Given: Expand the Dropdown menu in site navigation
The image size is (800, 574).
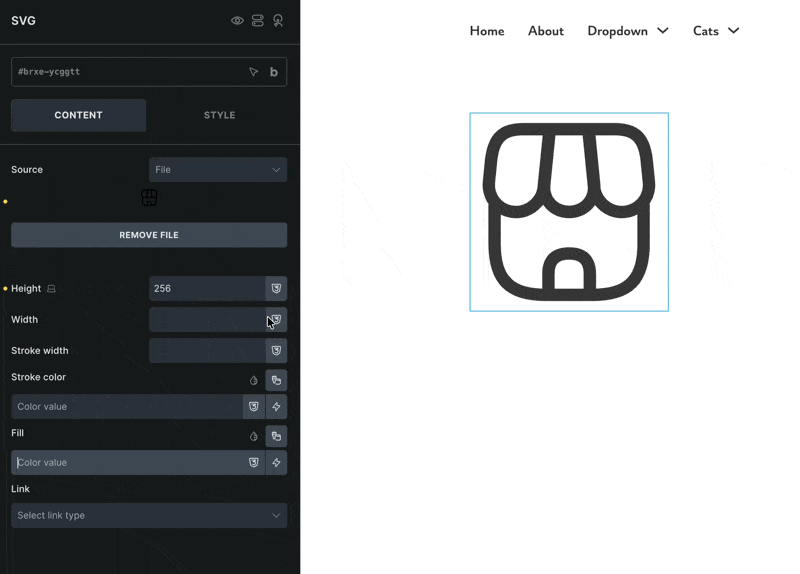Looking at the screenshot, I should tap(628, 31).
